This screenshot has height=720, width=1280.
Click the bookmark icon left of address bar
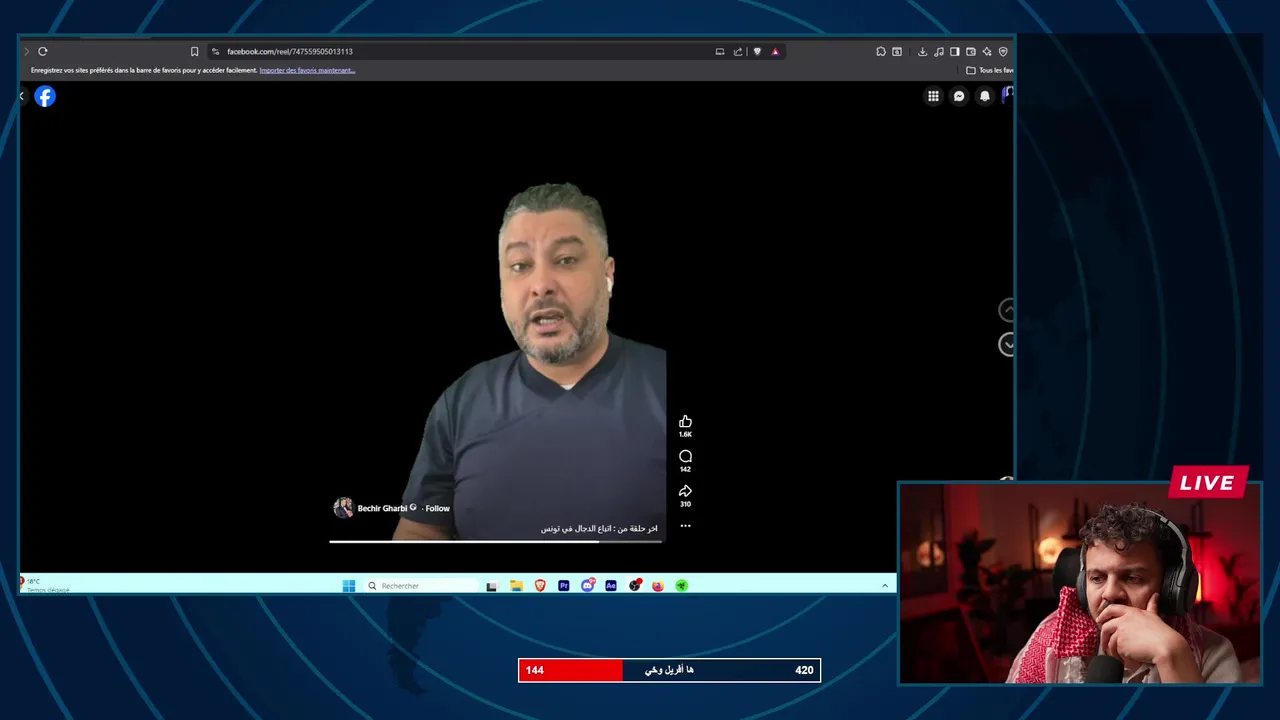[194, 51]
